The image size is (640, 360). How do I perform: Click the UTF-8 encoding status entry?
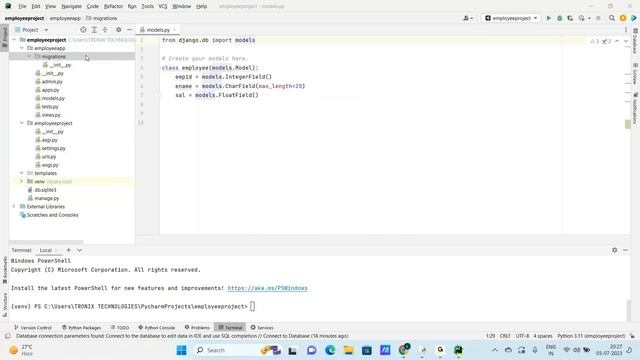click(522, 336)
